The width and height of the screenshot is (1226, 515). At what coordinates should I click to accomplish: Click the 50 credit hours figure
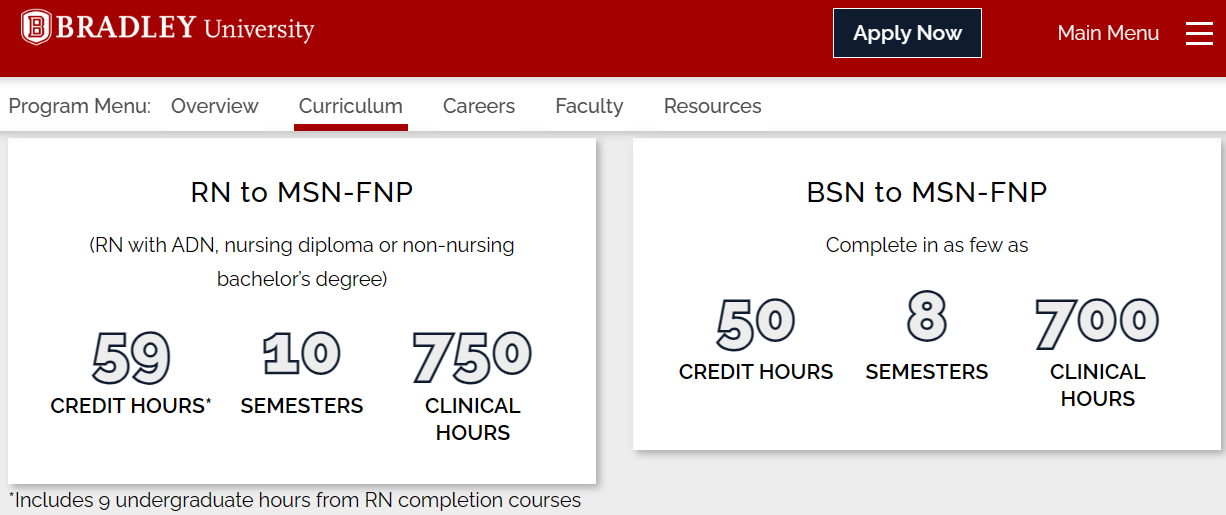coord(756,323)
